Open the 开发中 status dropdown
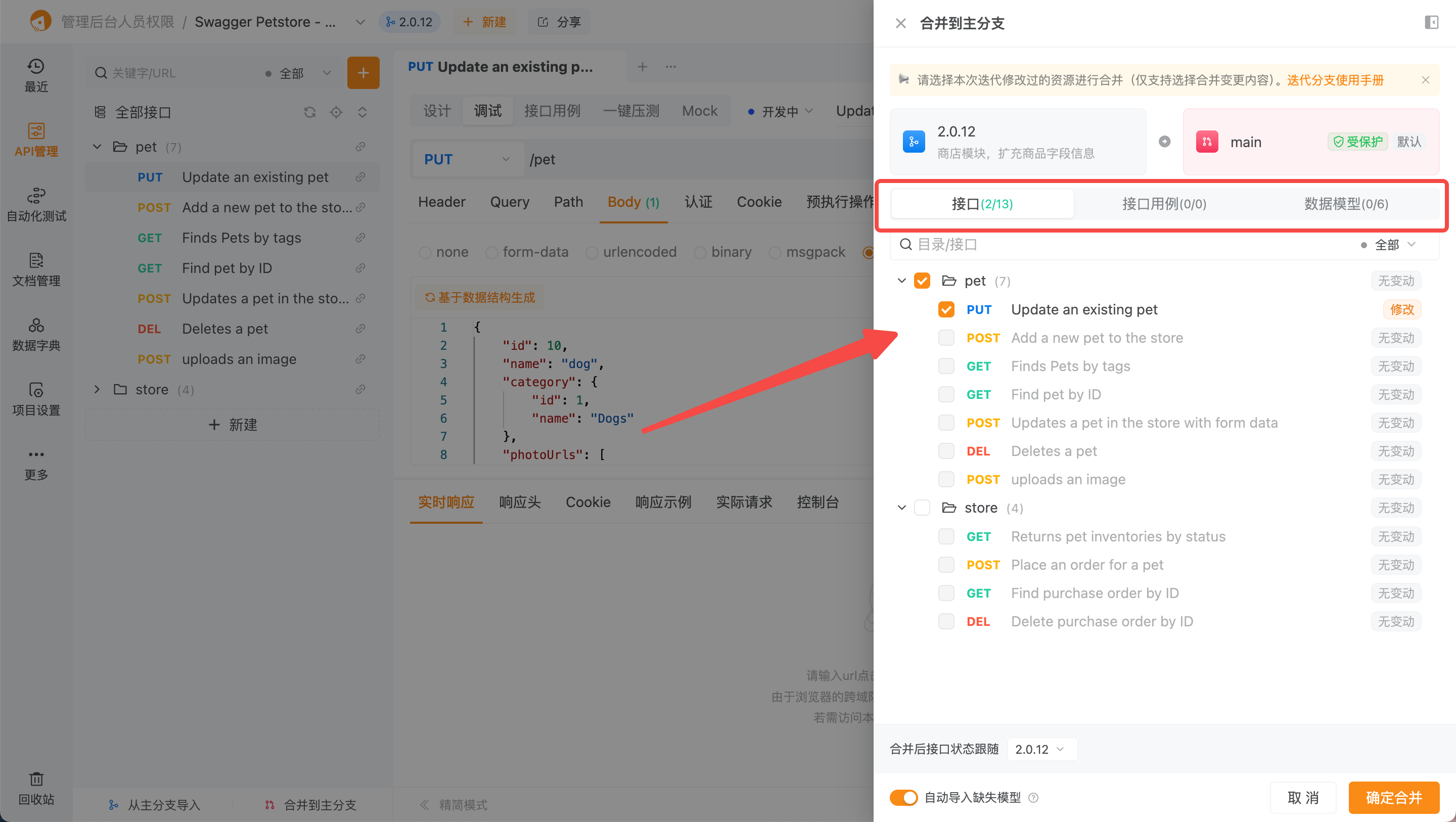 [x=780, y=111]
